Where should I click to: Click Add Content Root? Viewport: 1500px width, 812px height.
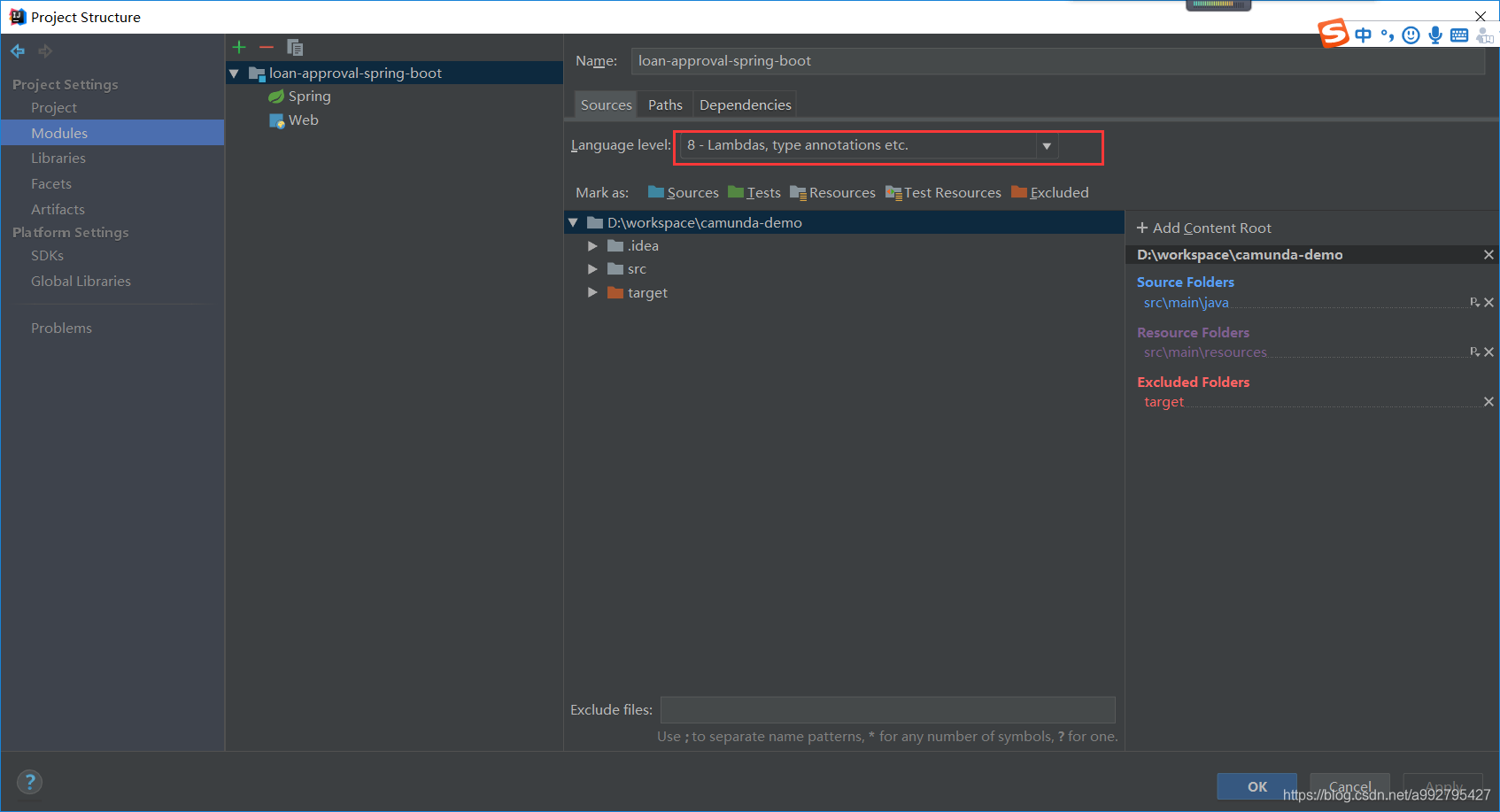1203,228
